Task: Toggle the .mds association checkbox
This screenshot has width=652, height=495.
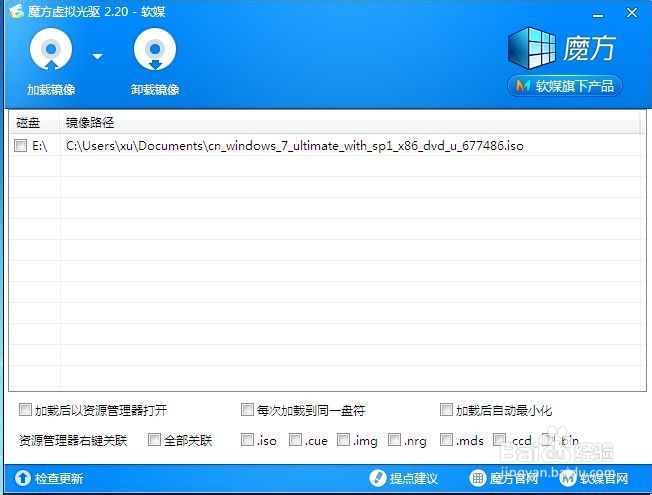Action: [x=446, y=440]
